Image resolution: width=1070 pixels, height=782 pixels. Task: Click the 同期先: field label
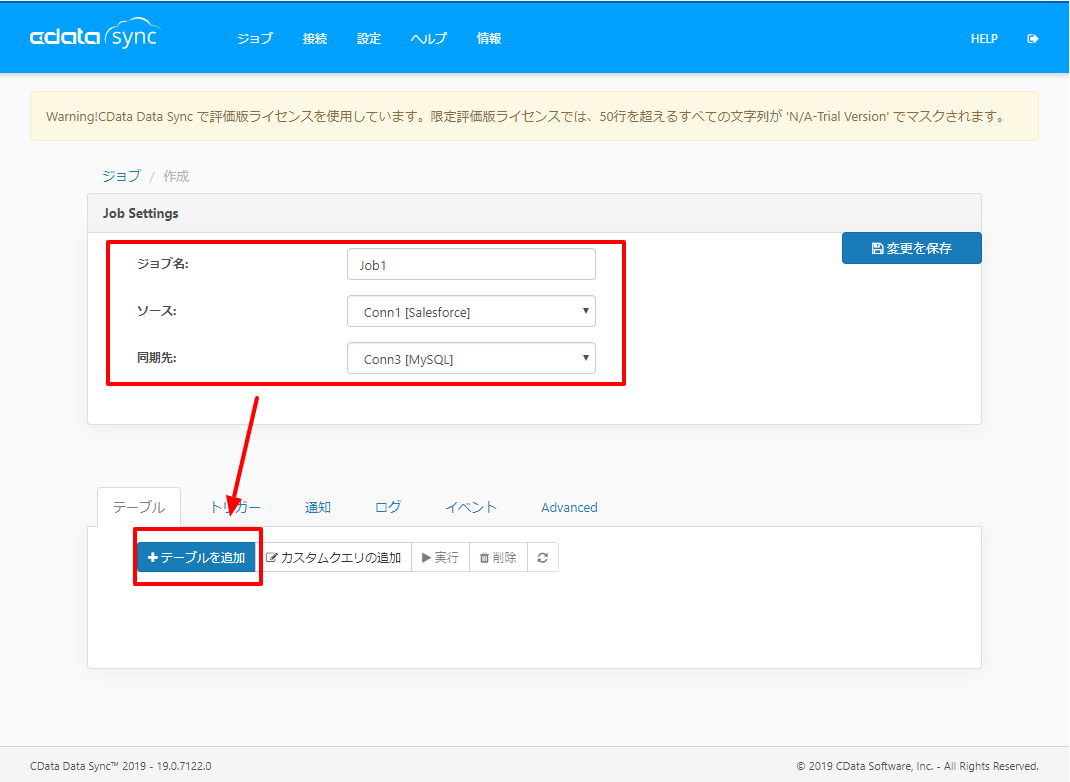click(157, 358)
